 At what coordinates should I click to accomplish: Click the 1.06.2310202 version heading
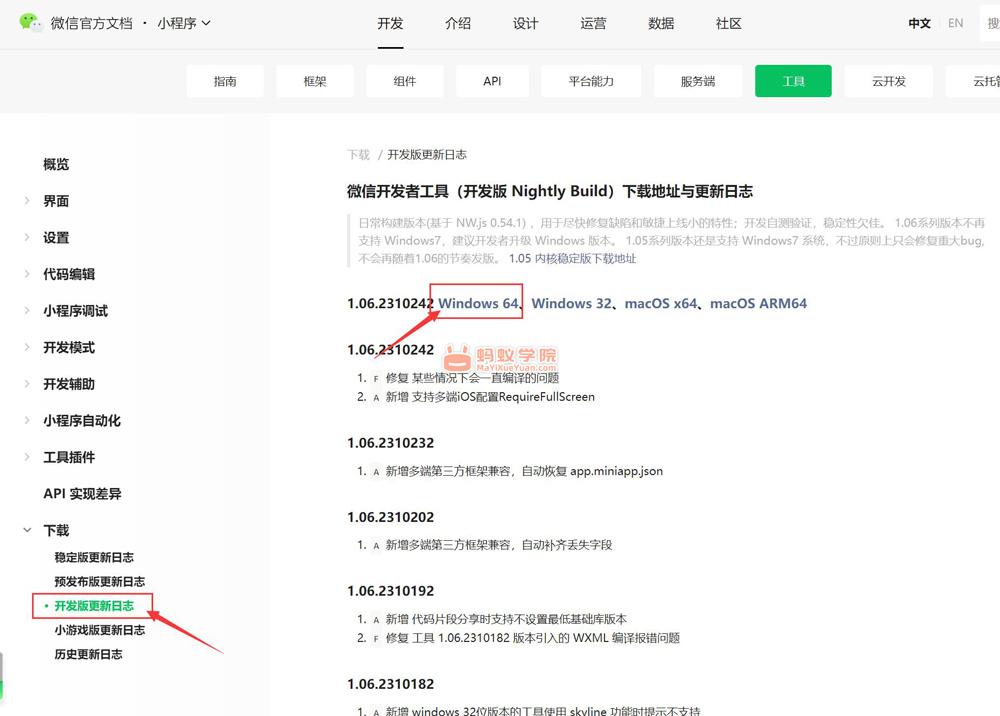pos(390,517)
